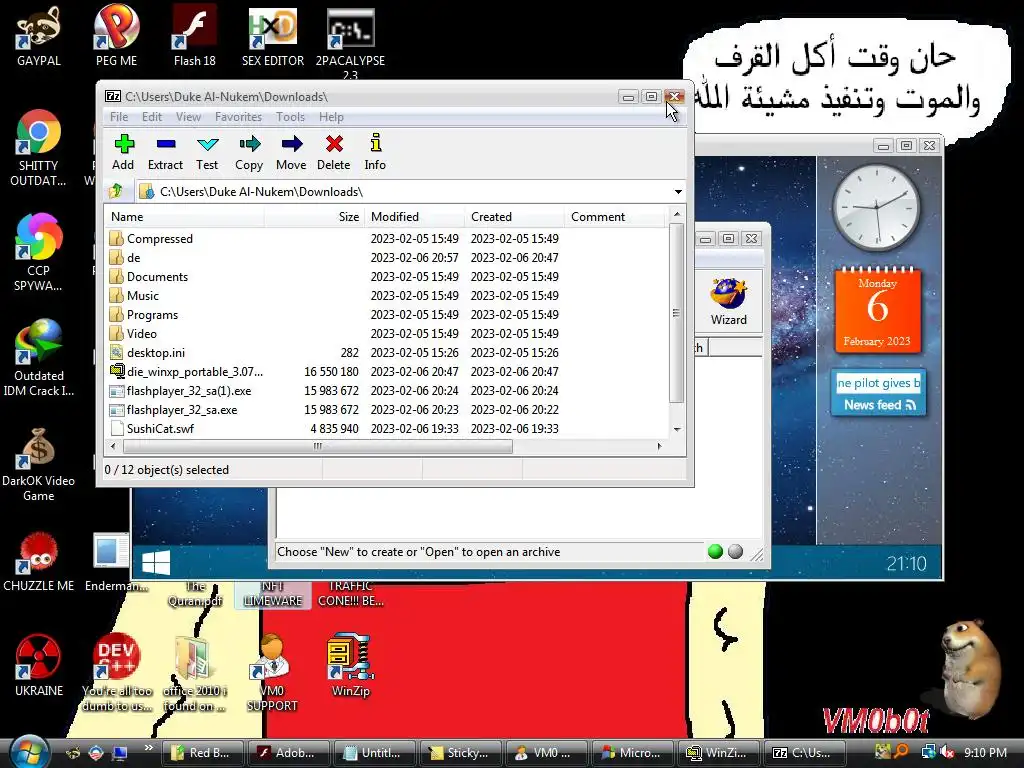Open the DEV C++ desktop icon

coord(116,673)
